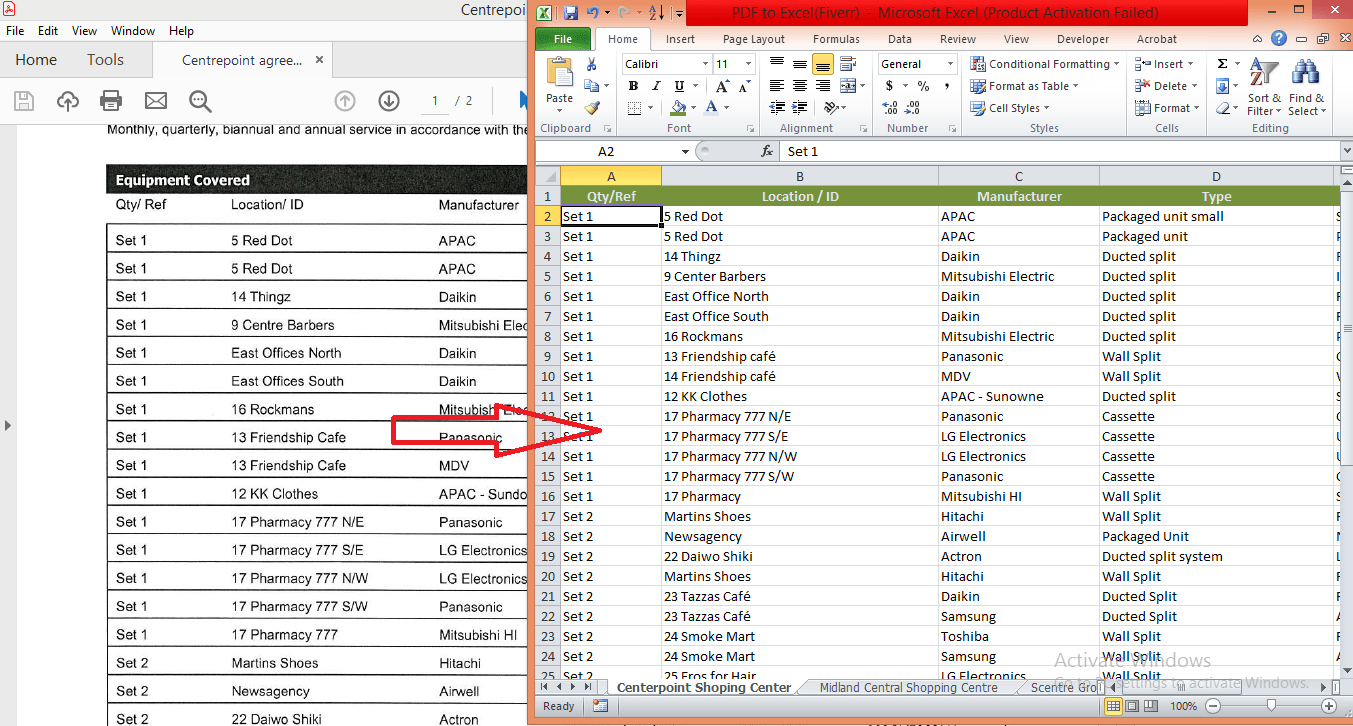Toggle Underline formatting
This screenshot has width=1353, height=726.
(679, 86)
